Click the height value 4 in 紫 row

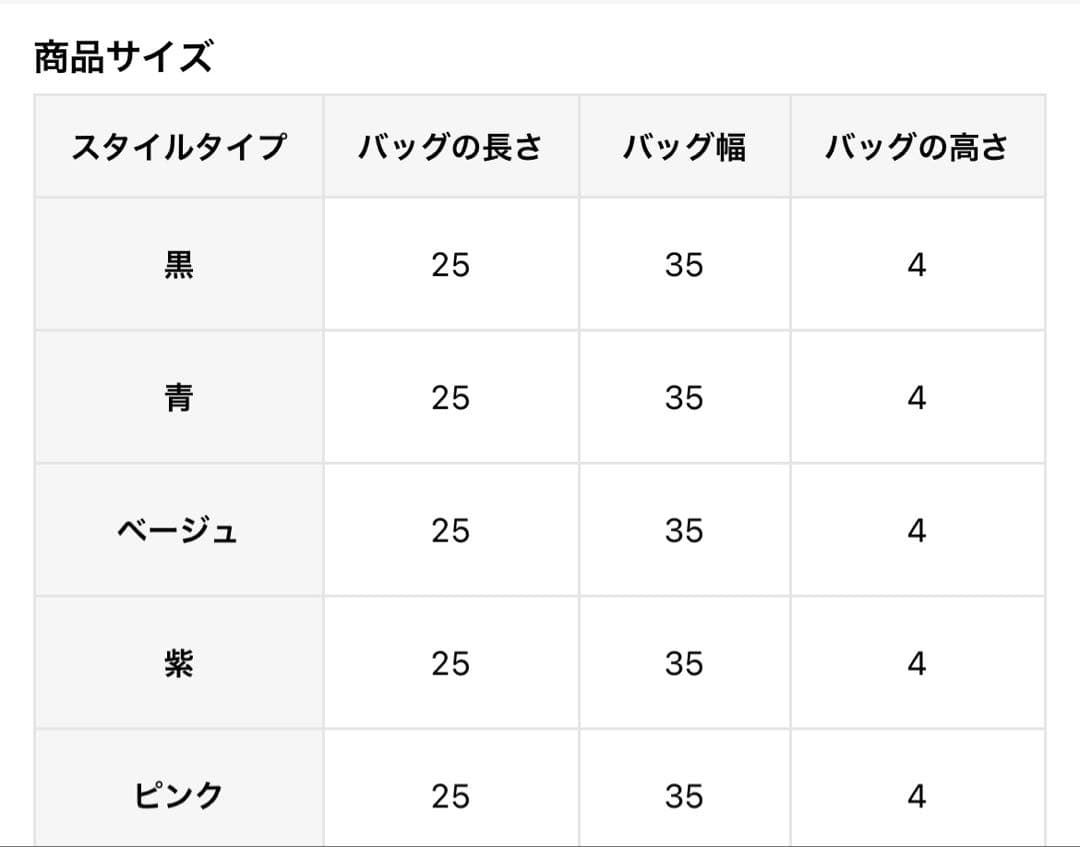tap(917, 664)
